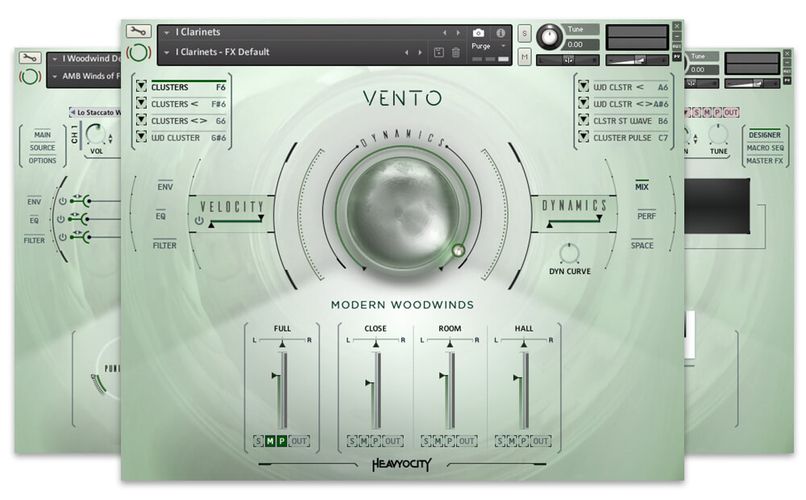Switch to the ENV tab
The image size is (806, 500).
(x=165, y=186)
